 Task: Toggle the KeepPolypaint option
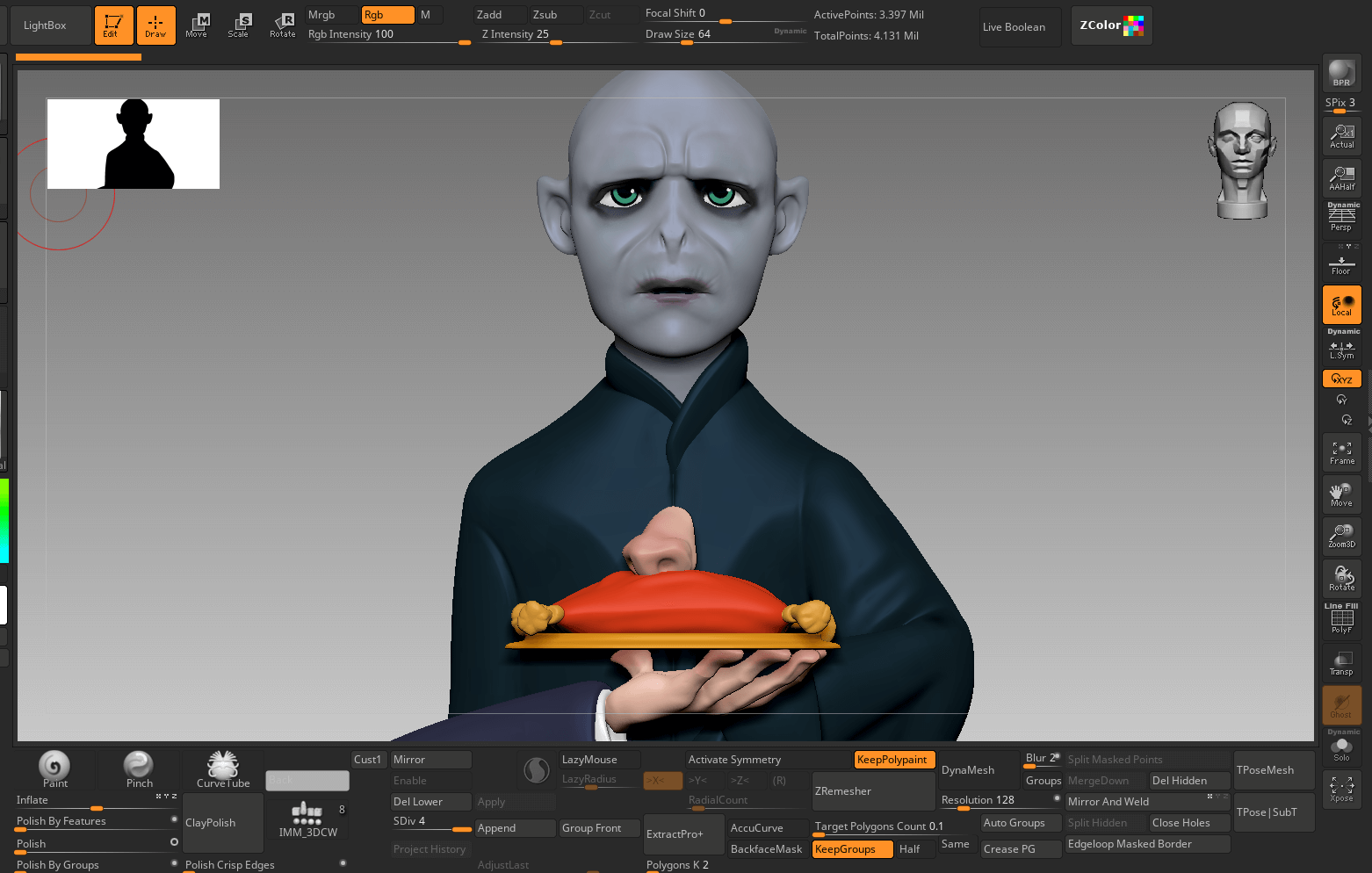(894, 760)
